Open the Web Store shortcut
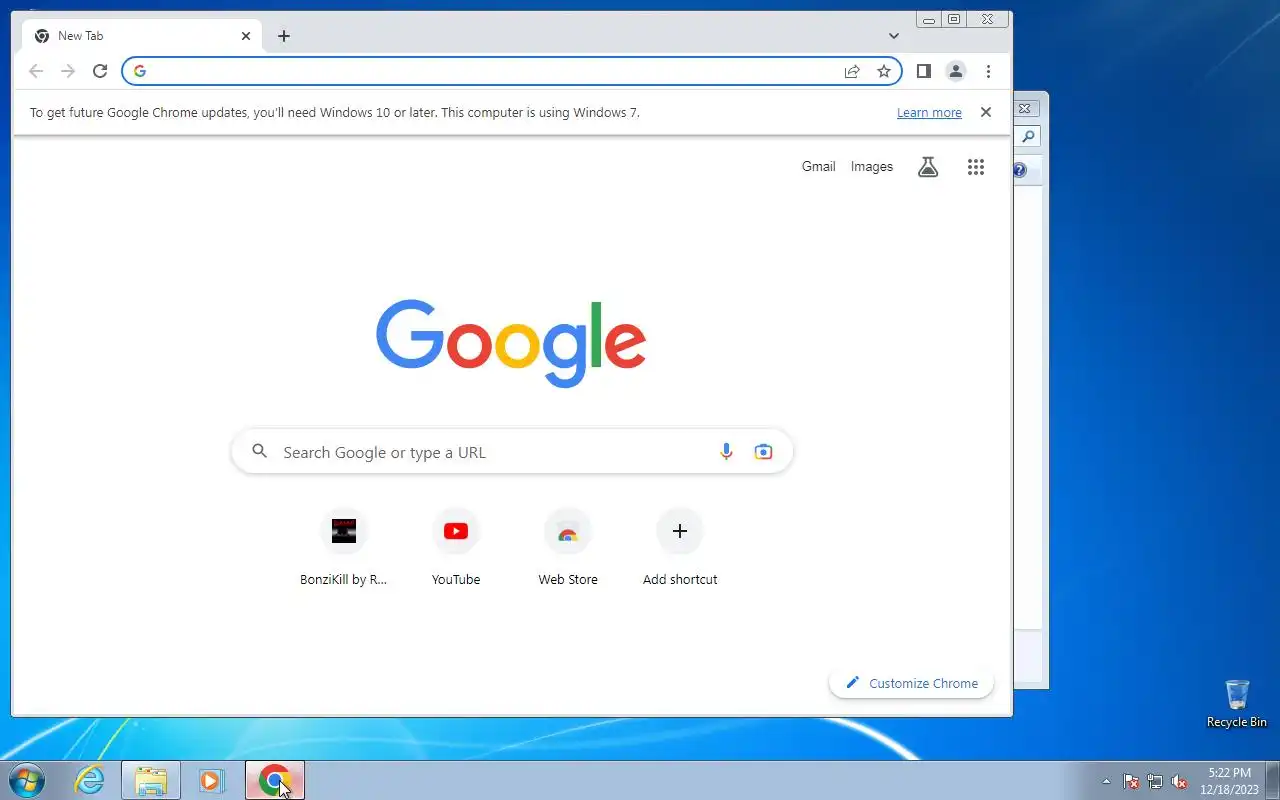The height and width of the screenshot is (800, 1280). pyautogui.click(x=568, y=548)
